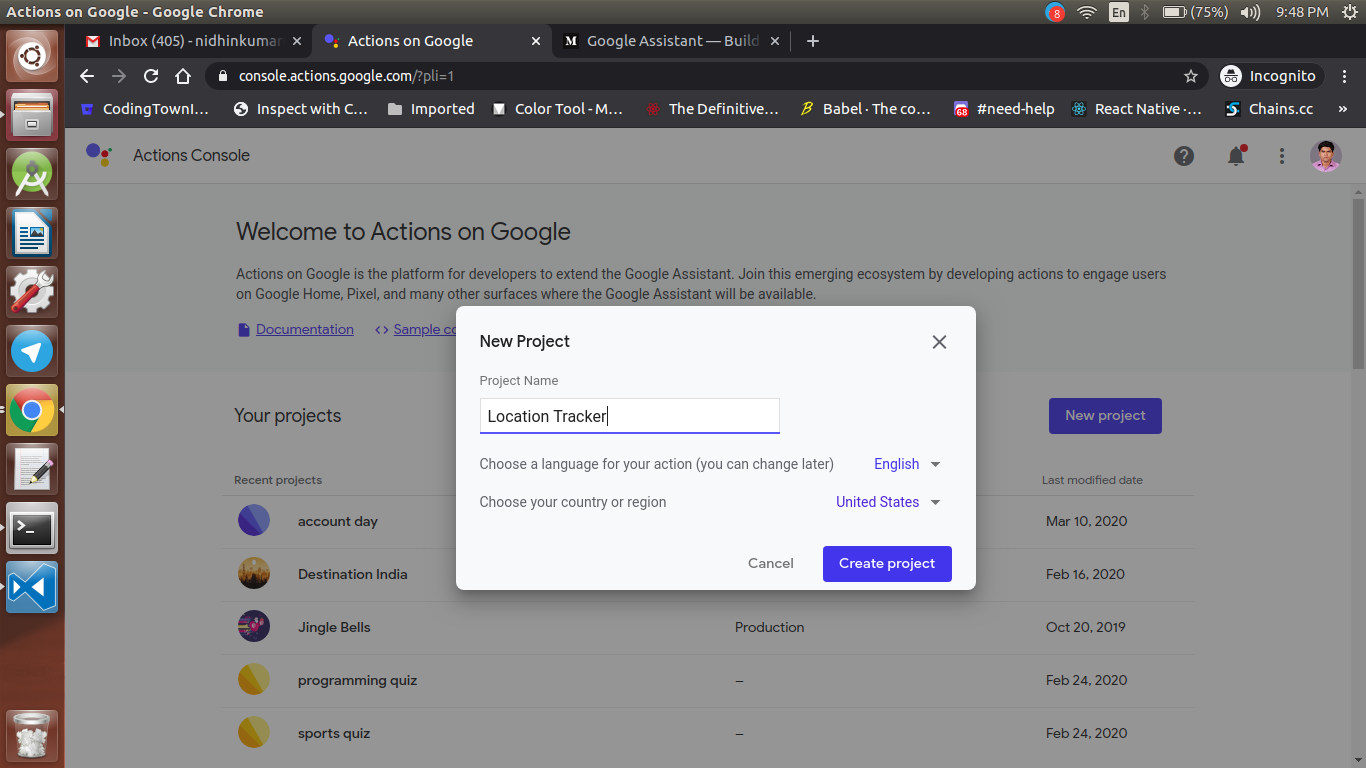
Task: Open Visual Studio Code from the dock
Action: pos(32,588)
